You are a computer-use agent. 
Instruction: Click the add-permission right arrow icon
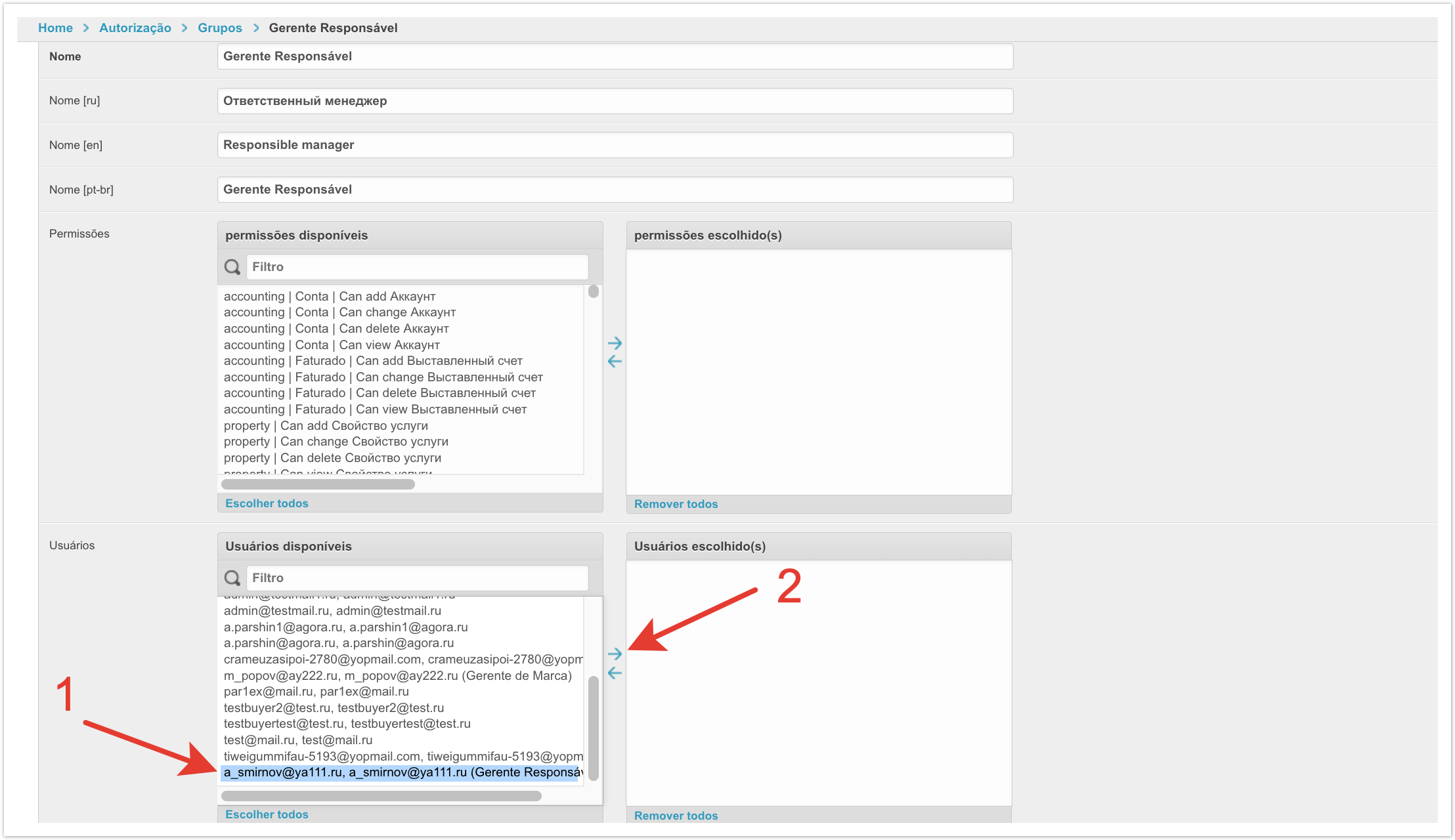(615, 343)
